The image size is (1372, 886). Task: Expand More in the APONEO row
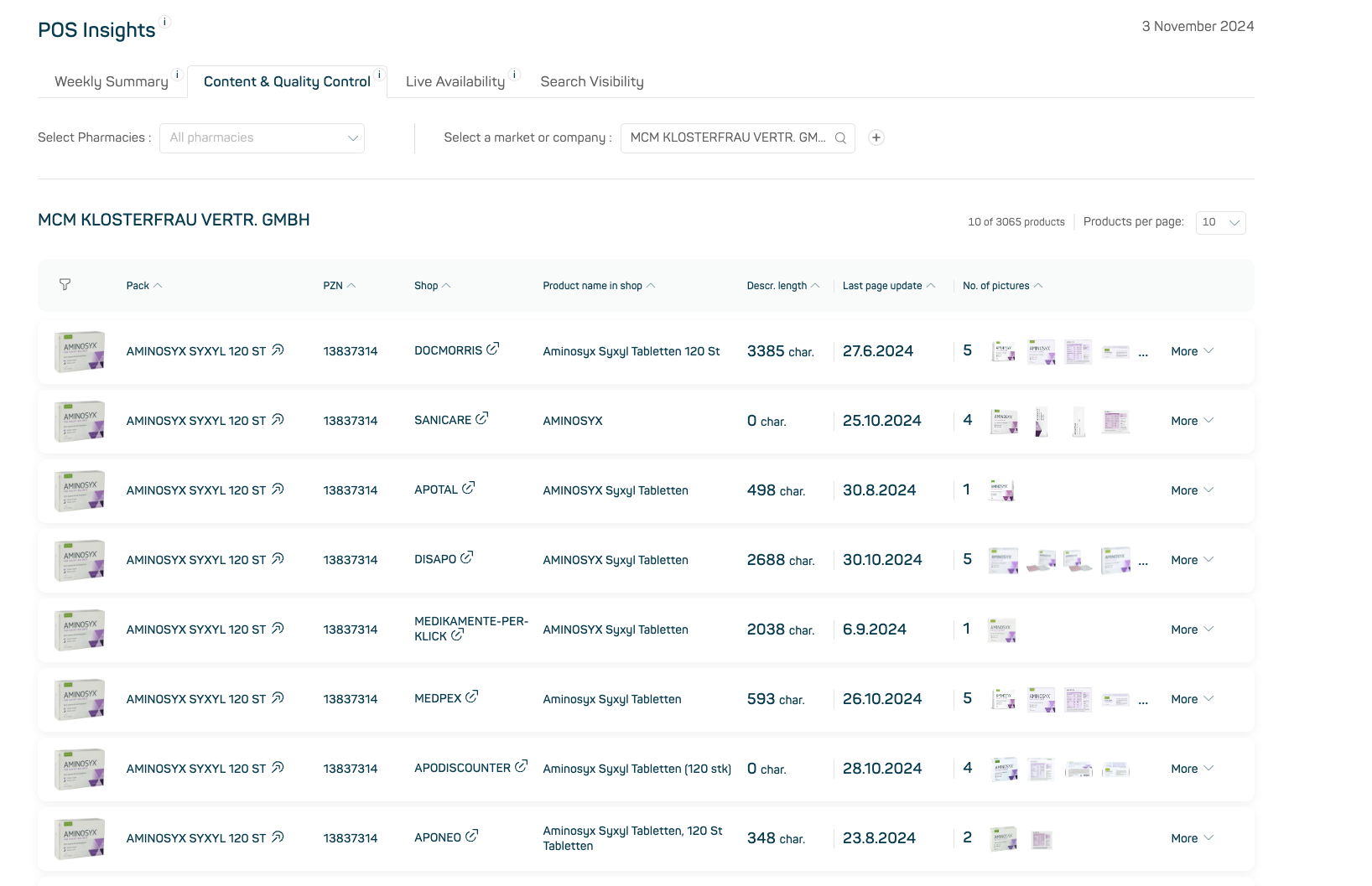click(1192, 838)
